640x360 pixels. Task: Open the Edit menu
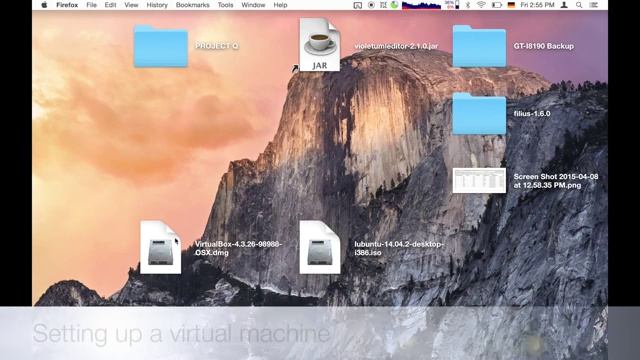(110, 5)
